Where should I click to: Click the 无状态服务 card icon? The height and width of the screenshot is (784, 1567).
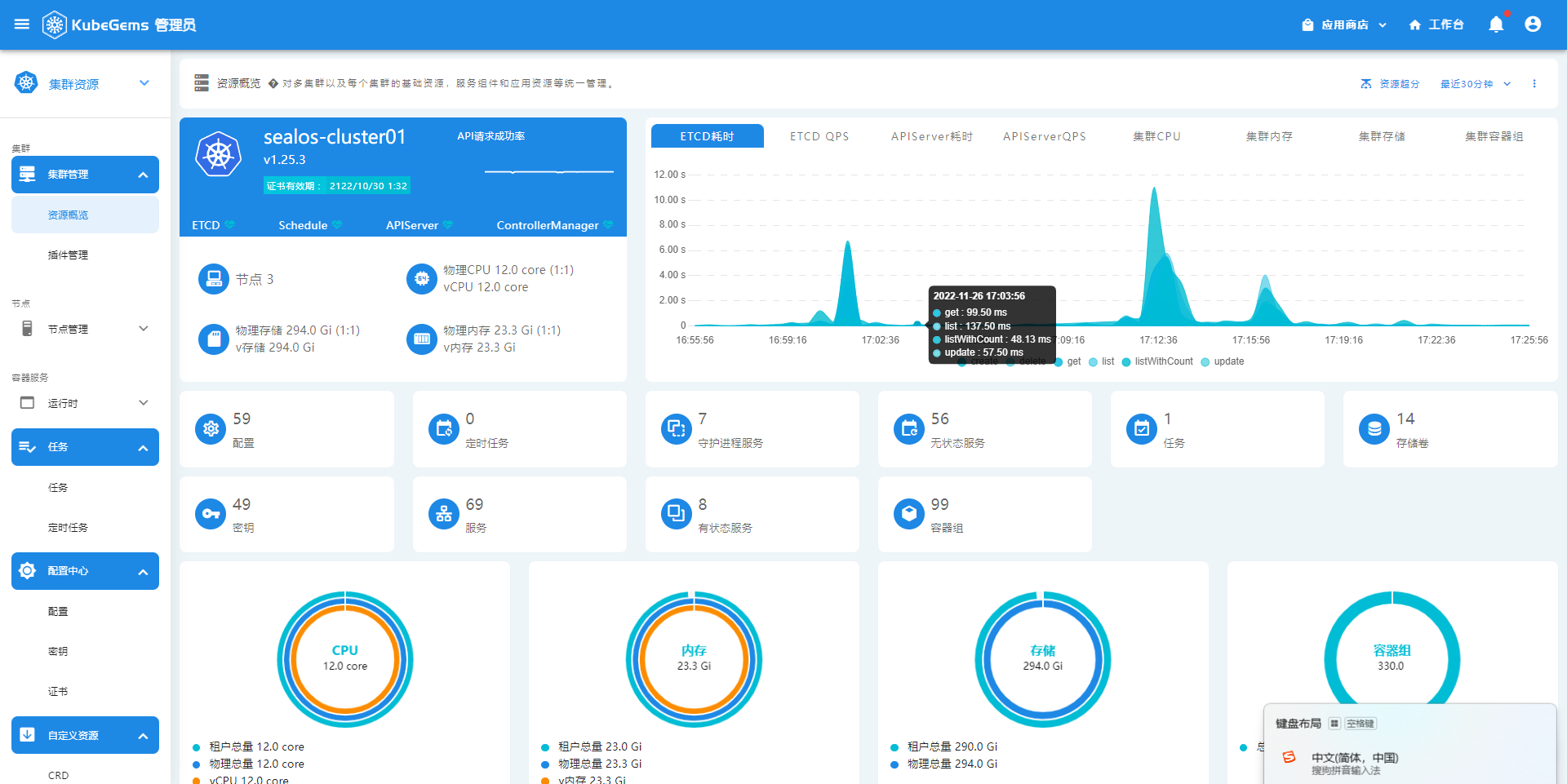click(x=909, y=428)
